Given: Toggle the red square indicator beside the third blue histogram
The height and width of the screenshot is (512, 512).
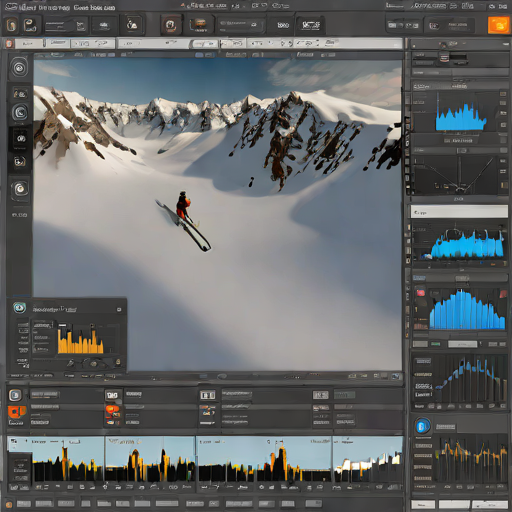Looking at the screenshot, I should (x=421, y=293).
